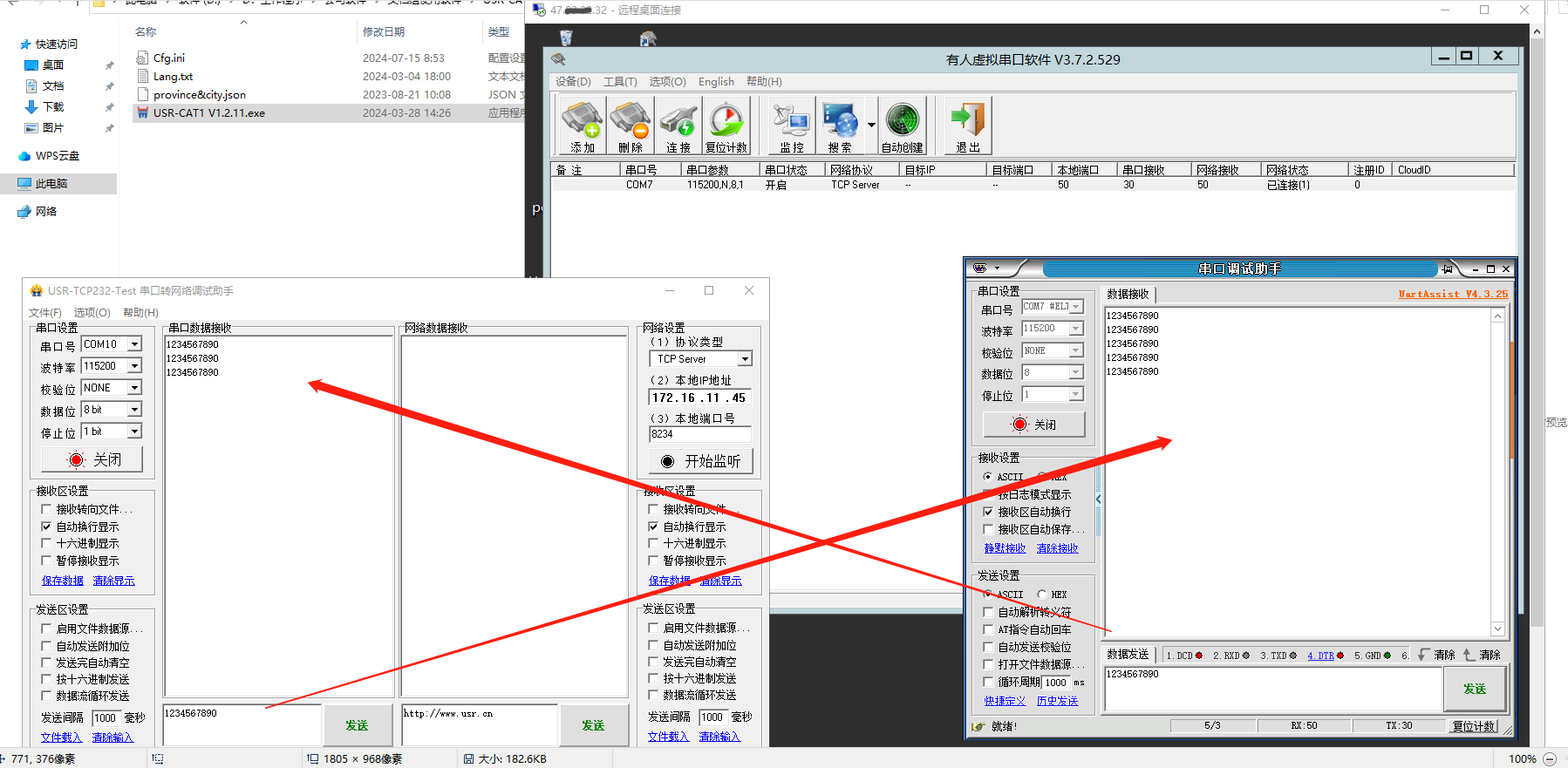Image resolution: width=1568 pixels, height=768 pixels.
Task: Click the 删除 (Delete) port toolbar icon
Action: pos(630,126)
